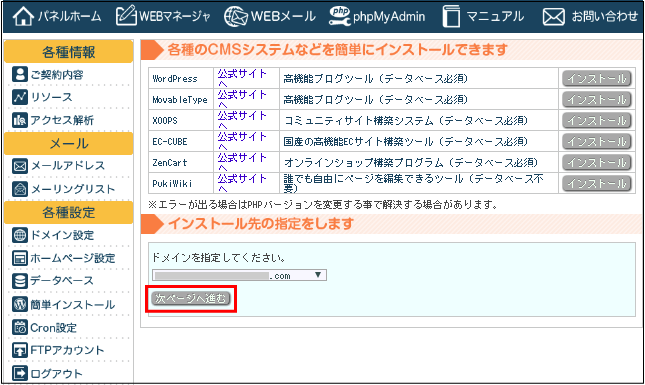Image resolution: width=645 pixels, height=385 pixels.
Task: Open WordPress 公式サイトへ link
Action: pos(242,78)
